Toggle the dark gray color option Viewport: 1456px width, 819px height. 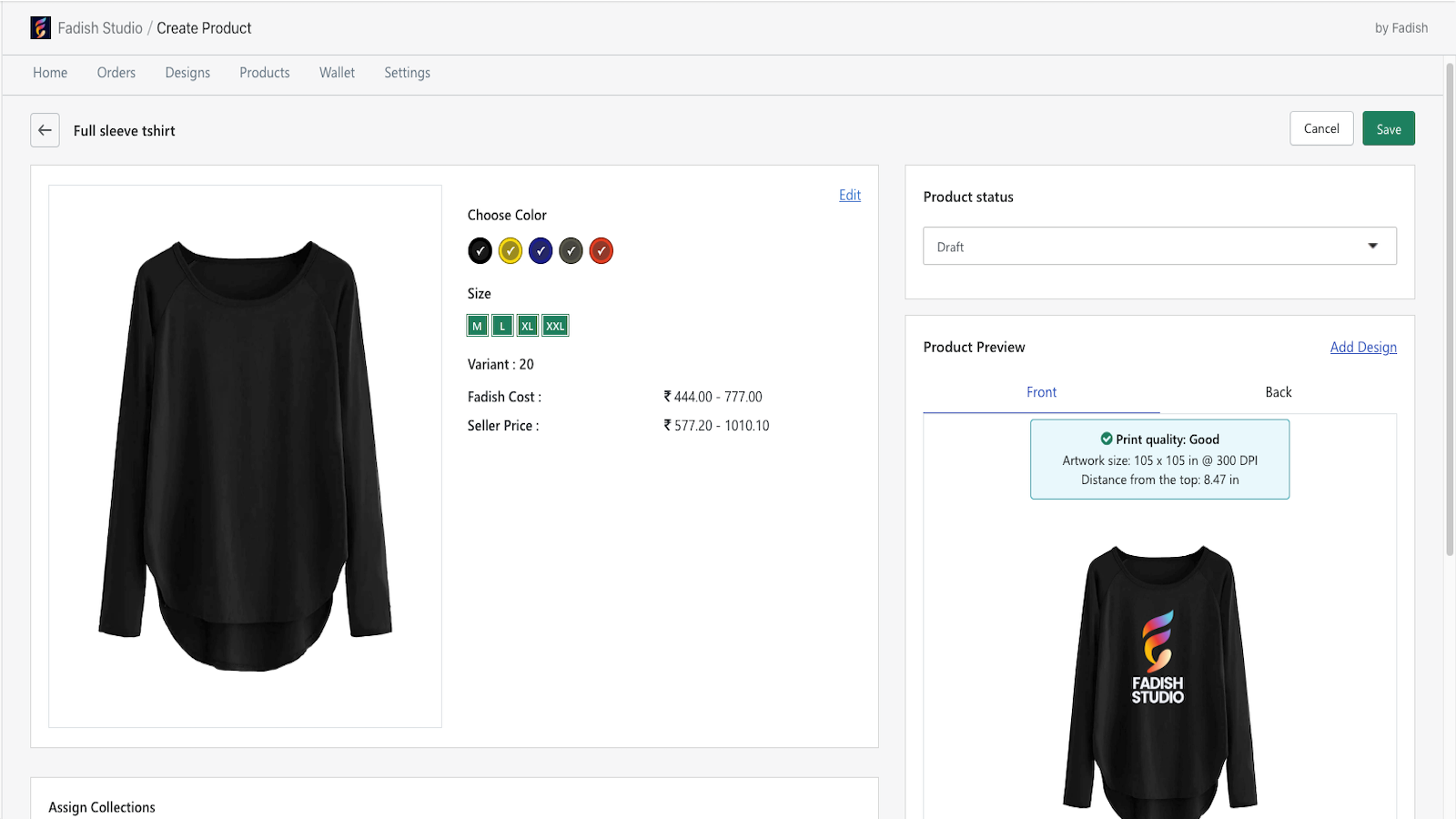pos(571,250)
